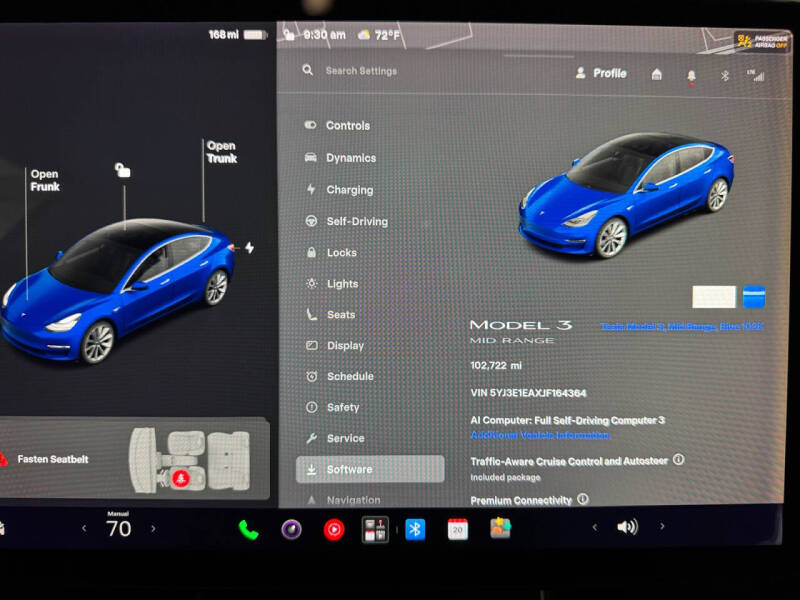This screenshot has width=800, height=600.
Task: Open the Calendar app icon
Action: 458,530
